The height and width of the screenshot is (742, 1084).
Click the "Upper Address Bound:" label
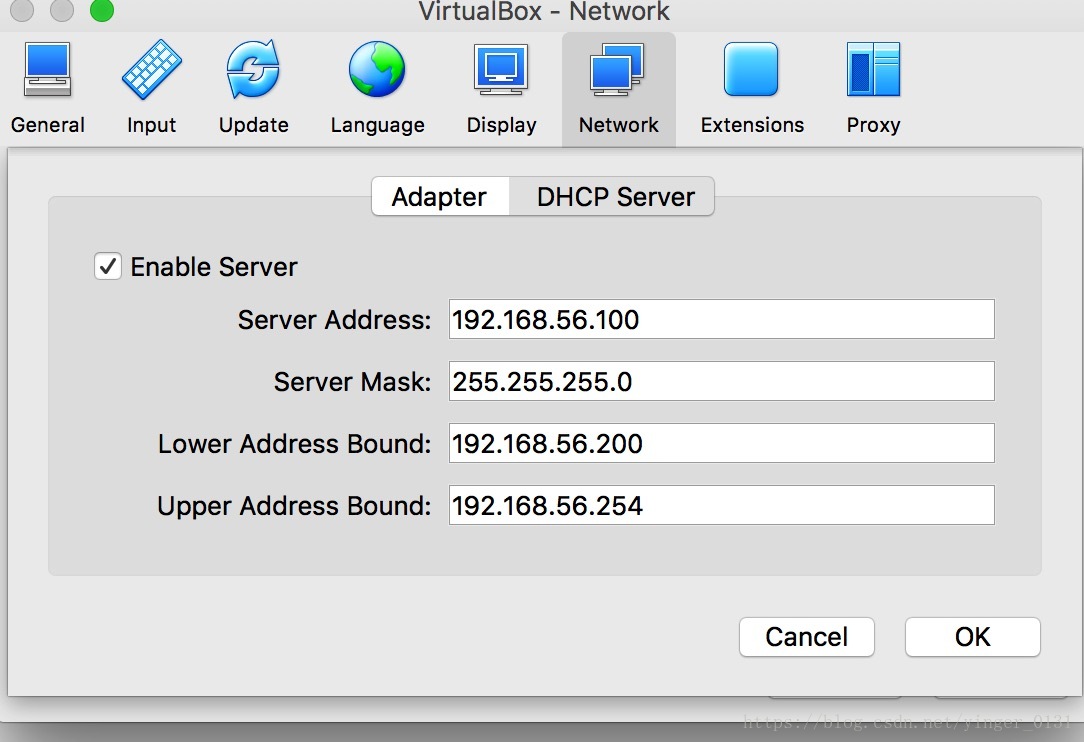coord(295,506)
